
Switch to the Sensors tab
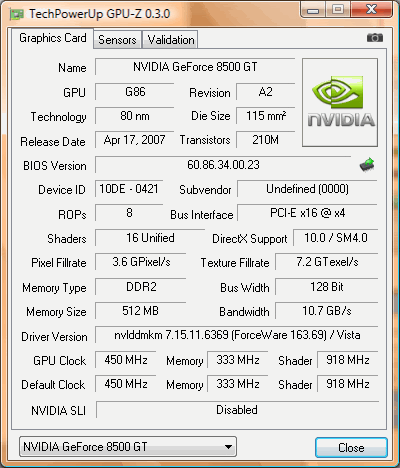[117, 40]
